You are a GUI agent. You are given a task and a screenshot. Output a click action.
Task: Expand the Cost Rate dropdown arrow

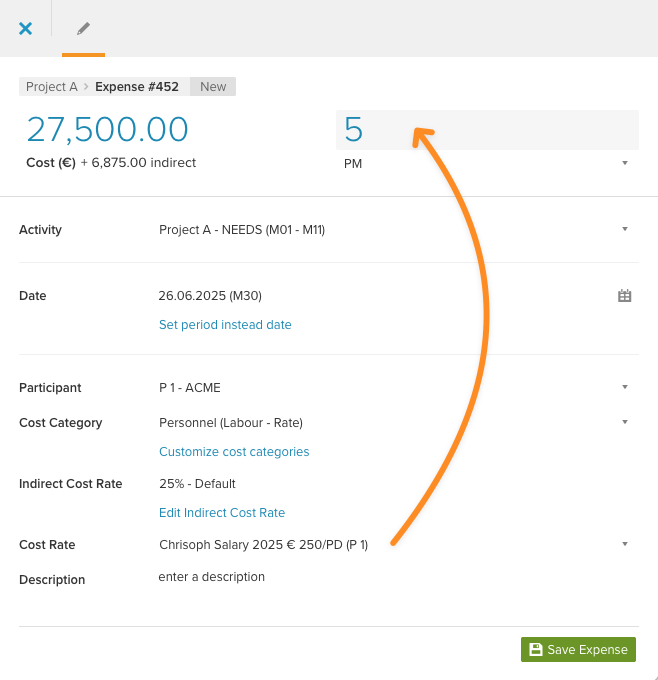click(625, 544)
